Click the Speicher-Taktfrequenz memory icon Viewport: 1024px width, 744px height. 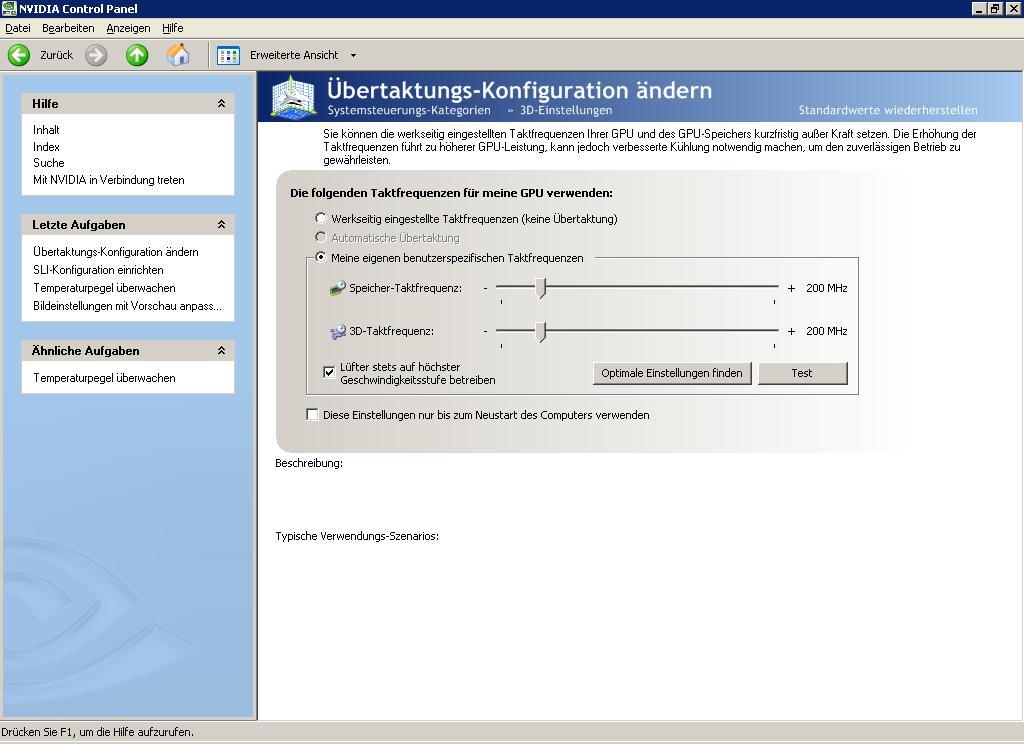coord(337,288)
